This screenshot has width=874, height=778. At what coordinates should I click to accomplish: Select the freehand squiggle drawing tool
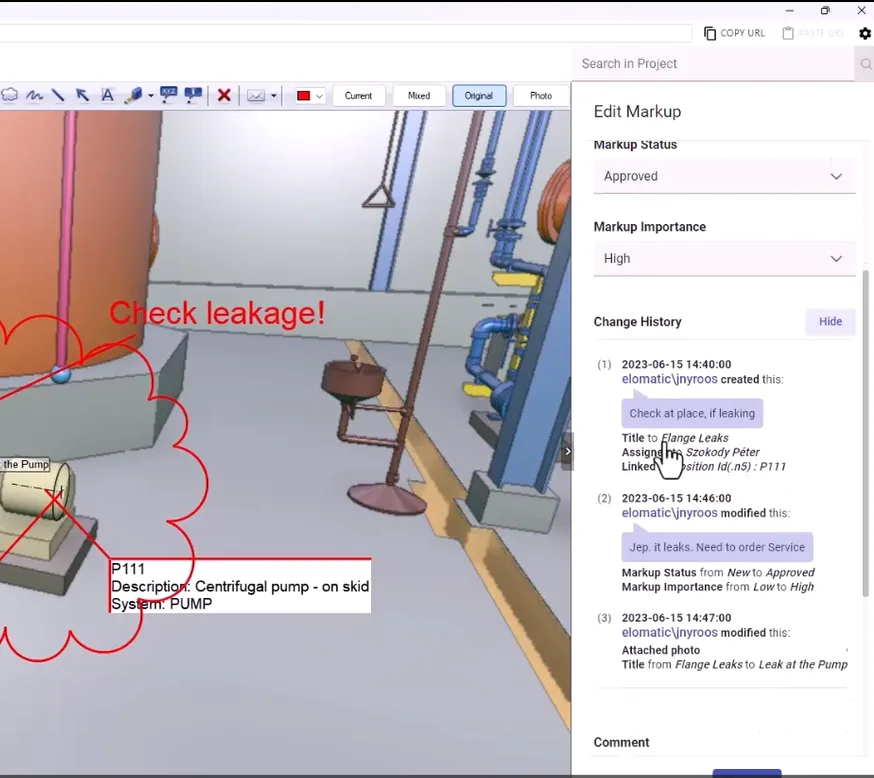click(34, 96)
